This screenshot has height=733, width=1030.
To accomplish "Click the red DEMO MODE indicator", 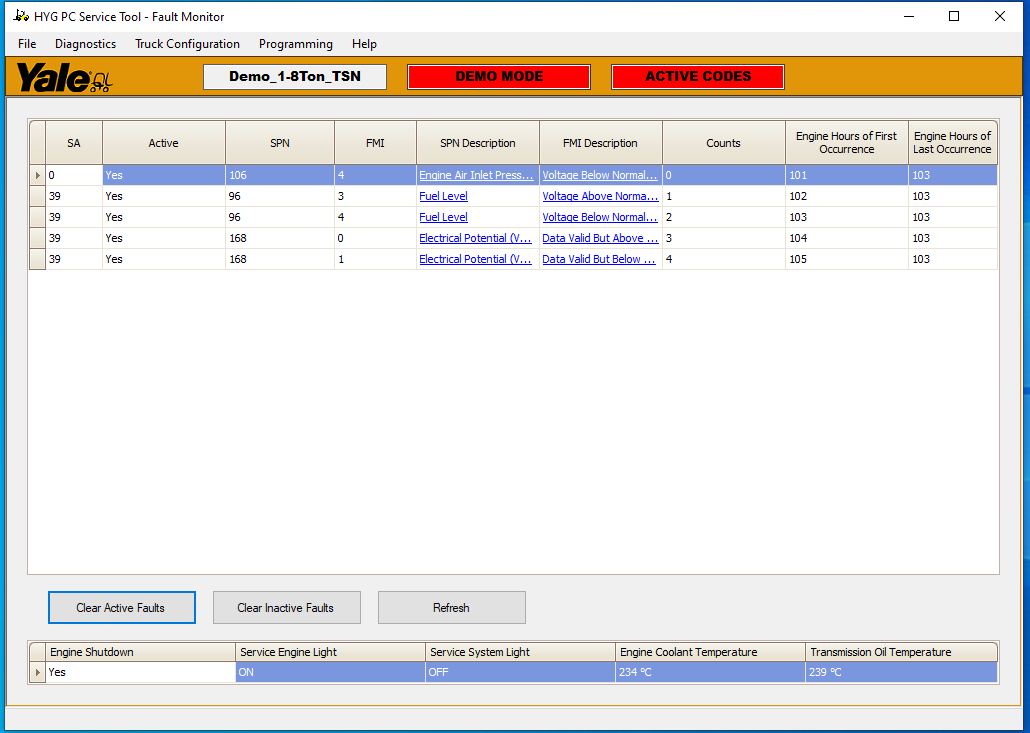I will coord(498,76).
